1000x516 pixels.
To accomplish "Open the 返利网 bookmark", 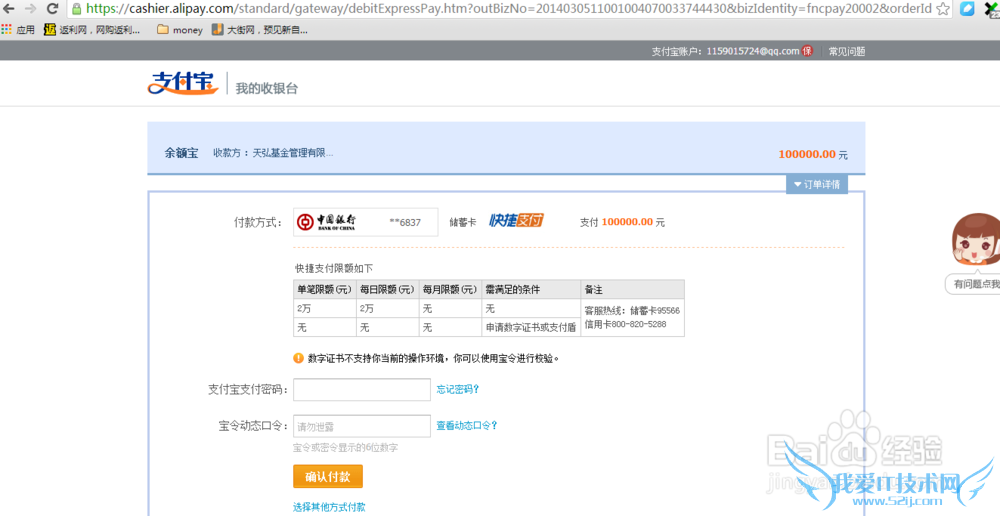I will 92,29.
